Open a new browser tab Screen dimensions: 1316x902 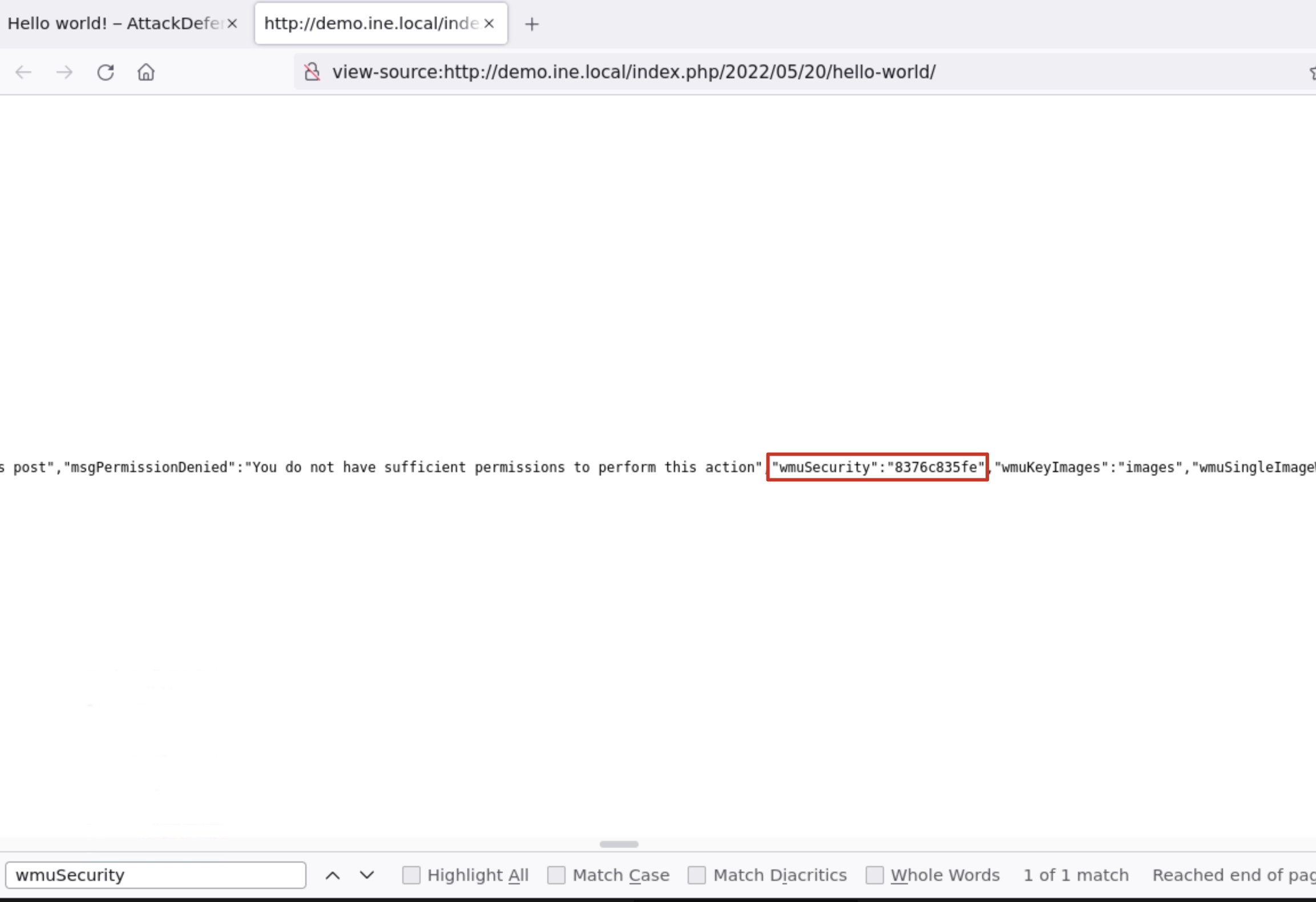[531, 24]
